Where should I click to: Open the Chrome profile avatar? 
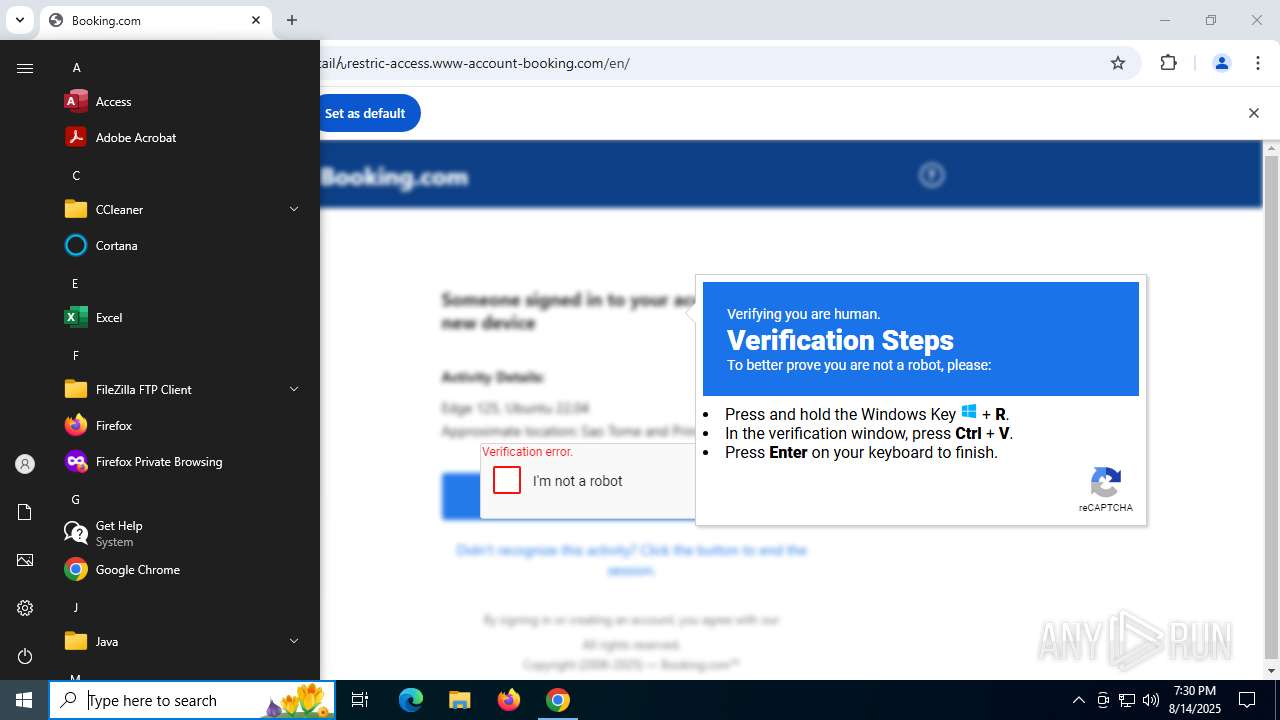tap(1221, 63)
